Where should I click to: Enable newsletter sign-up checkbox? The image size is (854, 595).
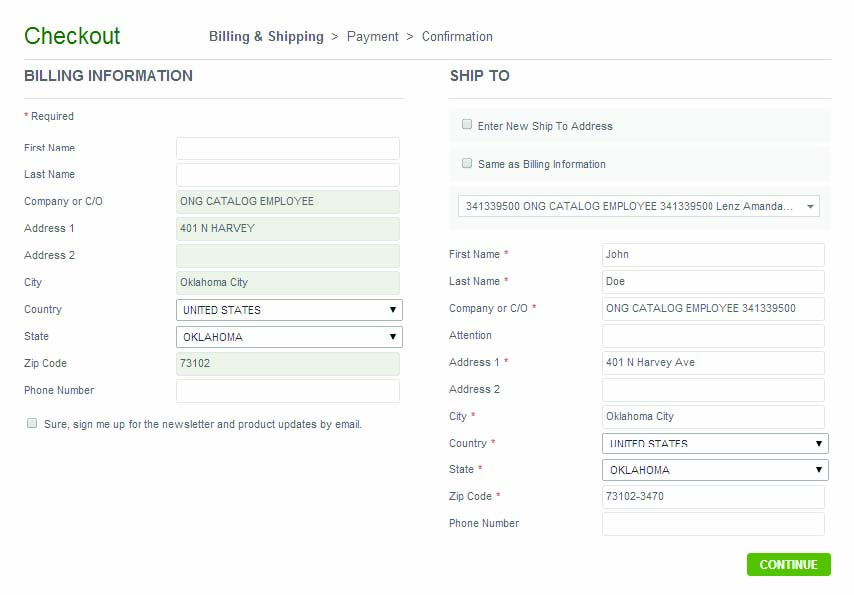[x=33, y=423]
